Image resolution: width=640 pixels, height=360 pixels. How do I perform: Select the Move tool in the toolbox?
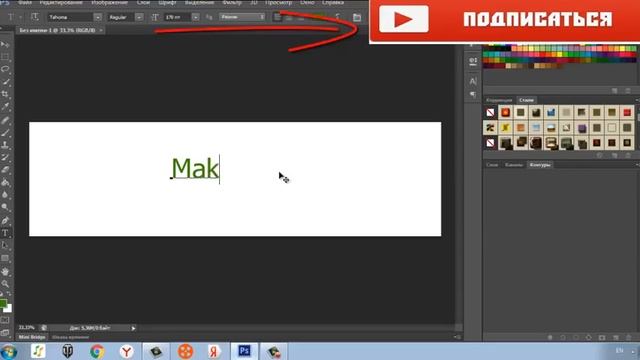click(5, 44)
